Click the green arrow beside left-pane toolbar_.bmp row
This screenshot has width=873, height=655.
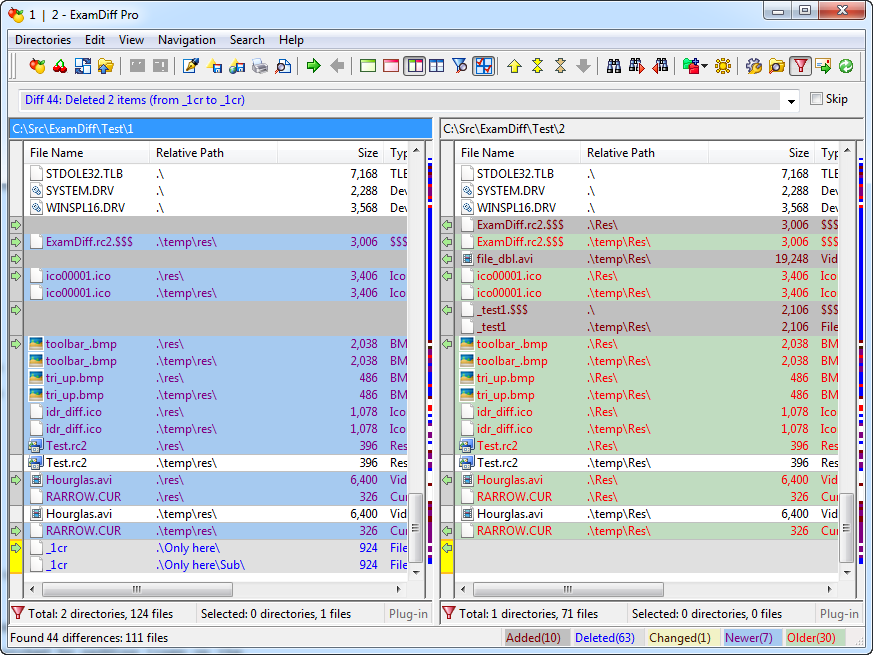[x=16, y=344]
